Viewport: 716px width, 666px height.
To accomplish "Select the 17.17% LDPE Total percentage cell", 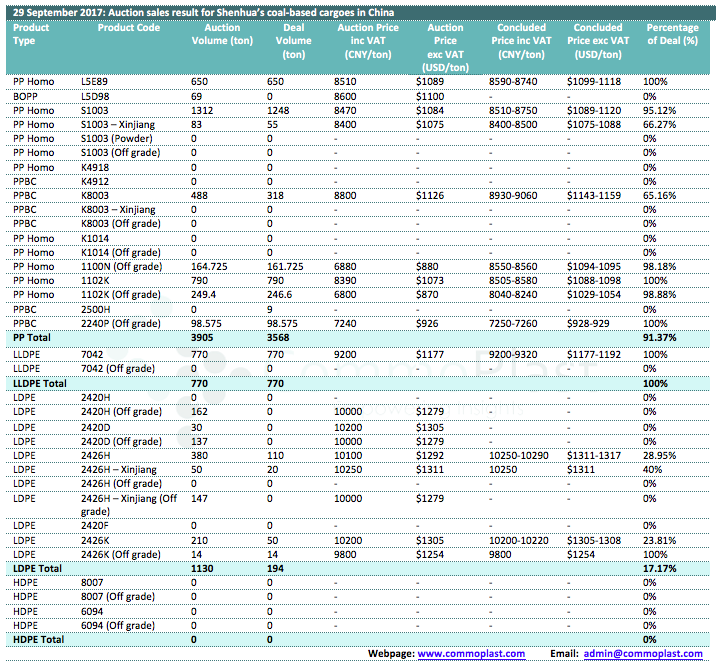I will pyautogui.click(x=659, y=568).
